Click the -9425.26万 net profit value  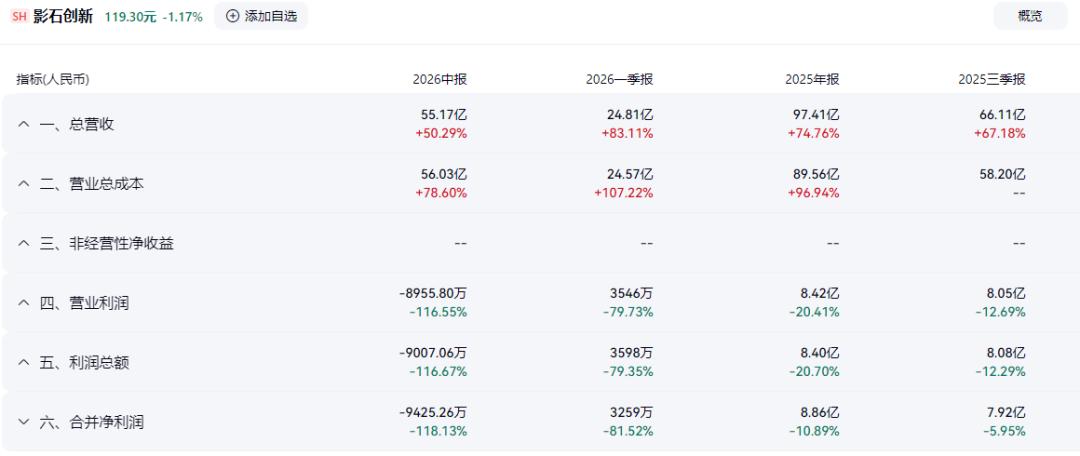tap(433, 413)
